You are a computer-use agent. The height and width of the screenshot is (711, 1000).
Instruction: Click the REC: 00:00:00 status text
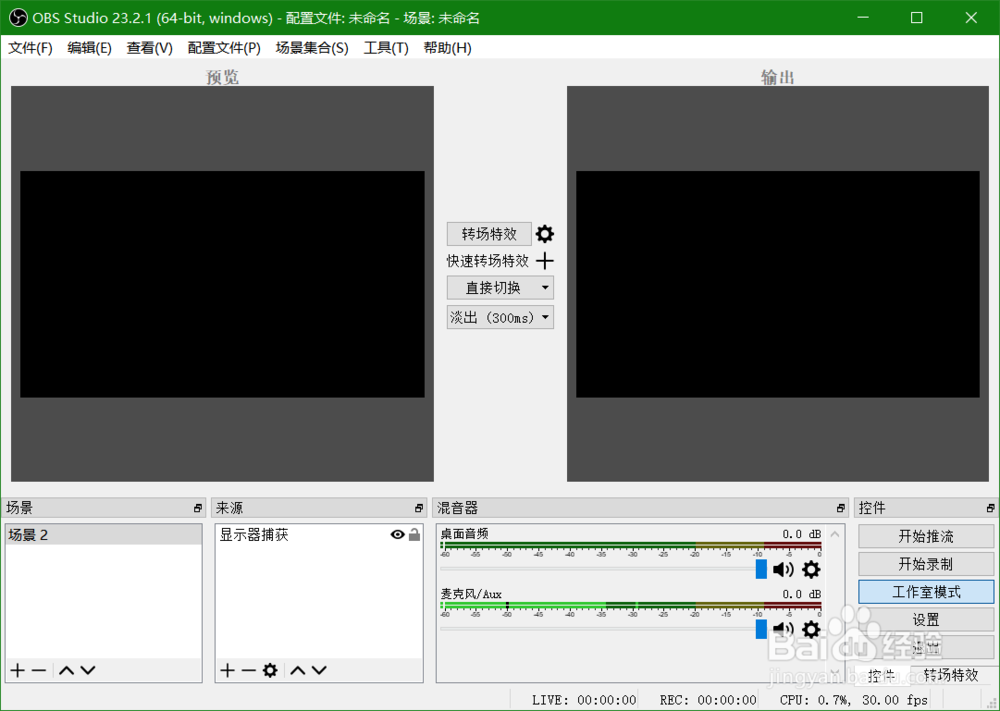(708, 700)
